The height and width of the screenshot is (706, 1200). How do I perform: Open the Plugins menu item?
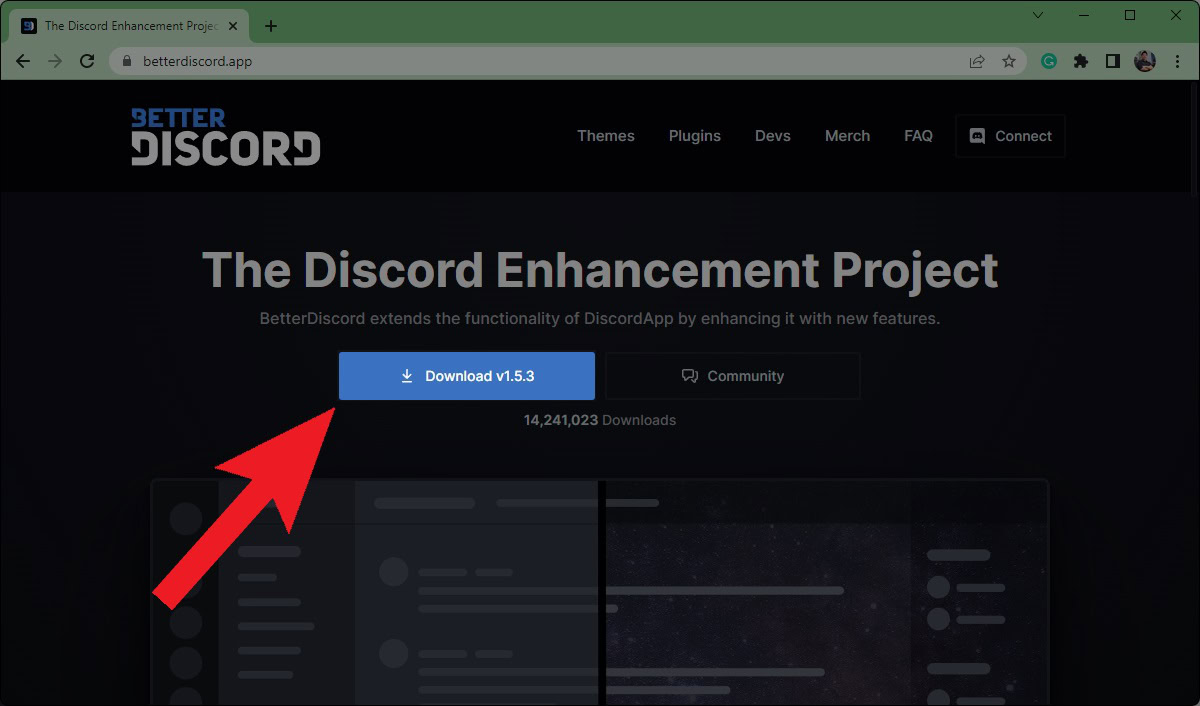click(x=695, y=136)
